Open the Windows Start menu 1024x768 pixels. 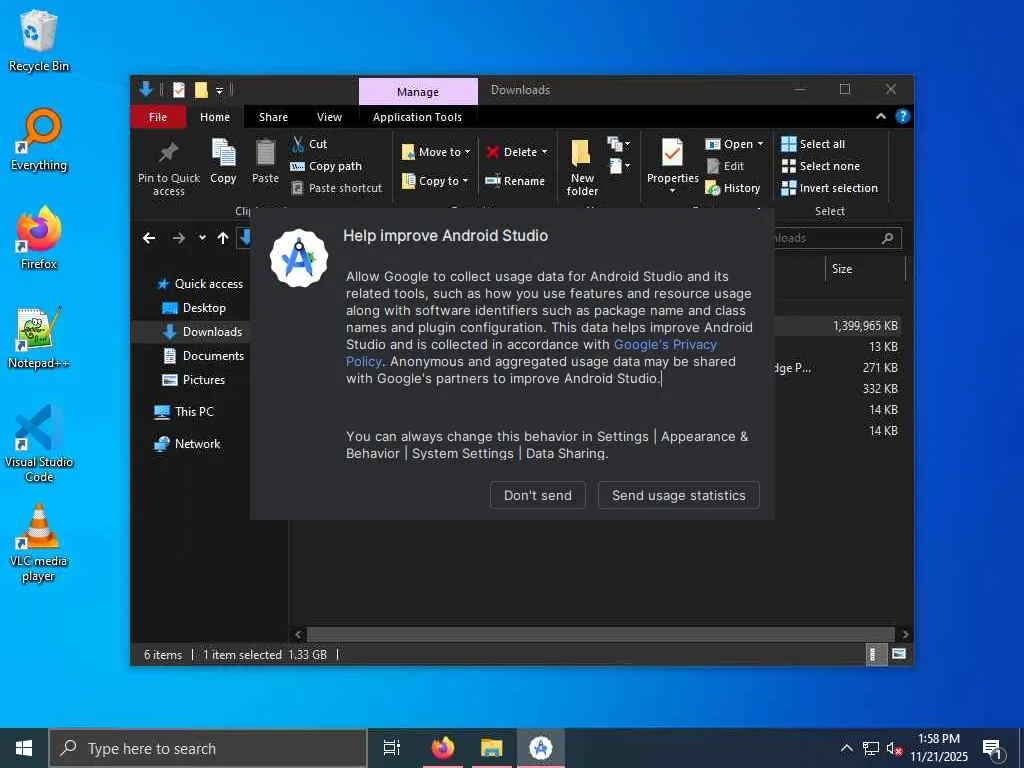click(x=24, y=748)
